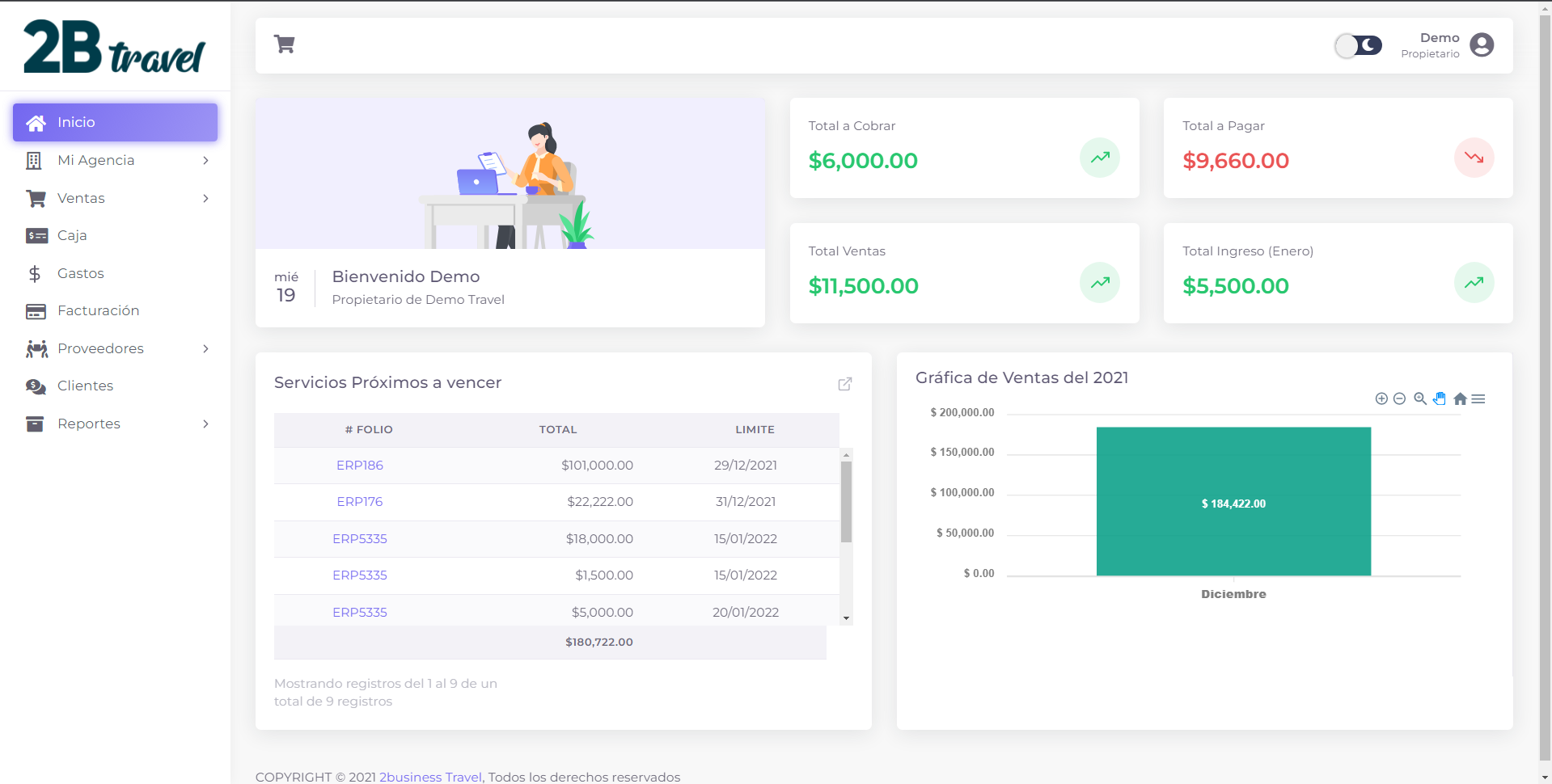
Task: Zoom in on the sales chart
Action: 1381,398
